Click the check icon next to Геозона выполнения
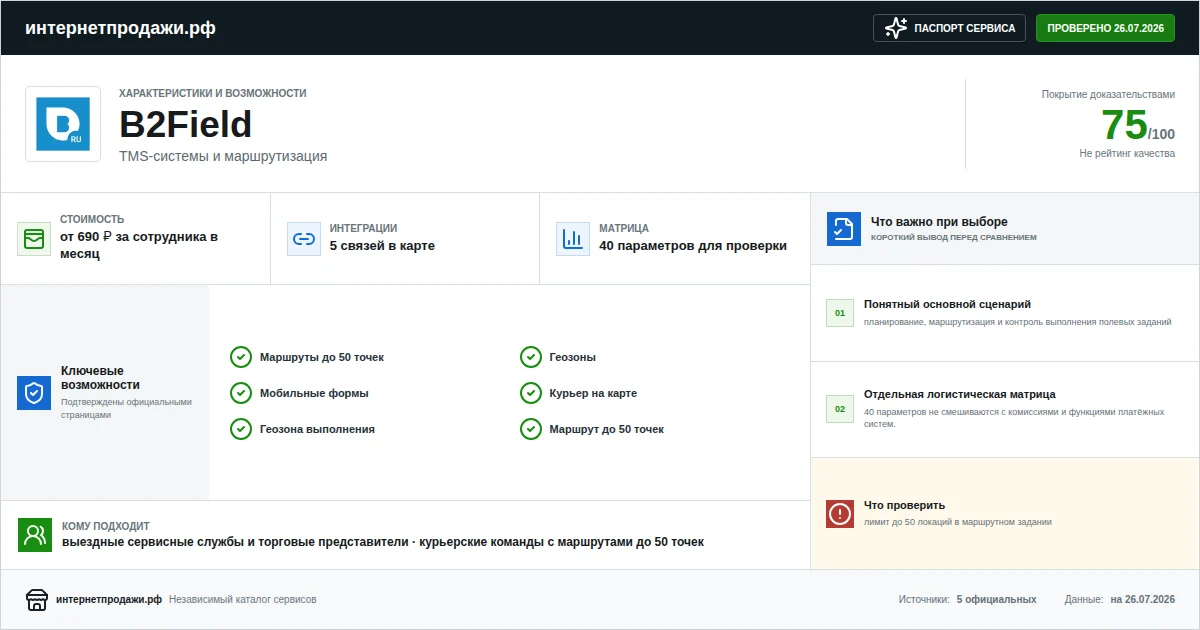 tap(241, 429)
